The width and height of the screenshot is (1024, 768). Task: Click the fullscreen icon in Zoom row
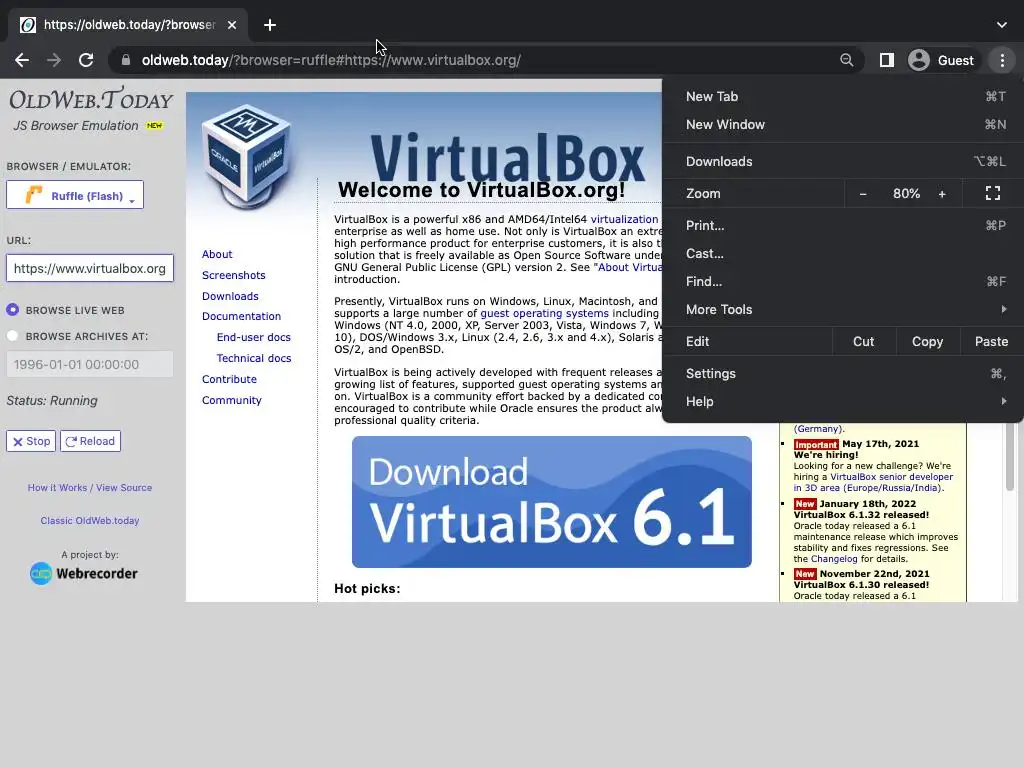click(x=993, y=193)
